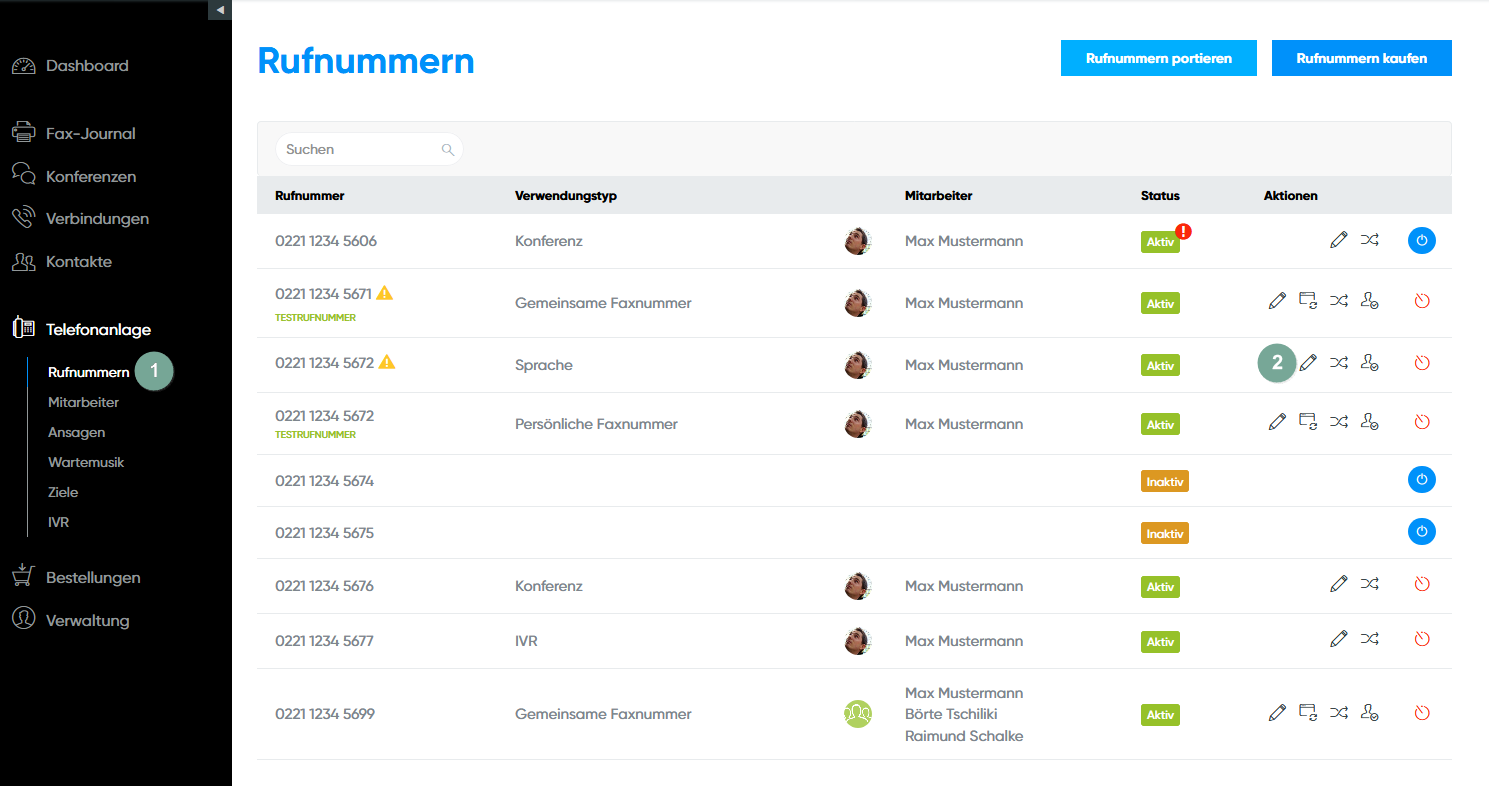The width and height of the screenshot is (1489, 786).
Task: Click the Suchen search field
Action: pos(360,149)
